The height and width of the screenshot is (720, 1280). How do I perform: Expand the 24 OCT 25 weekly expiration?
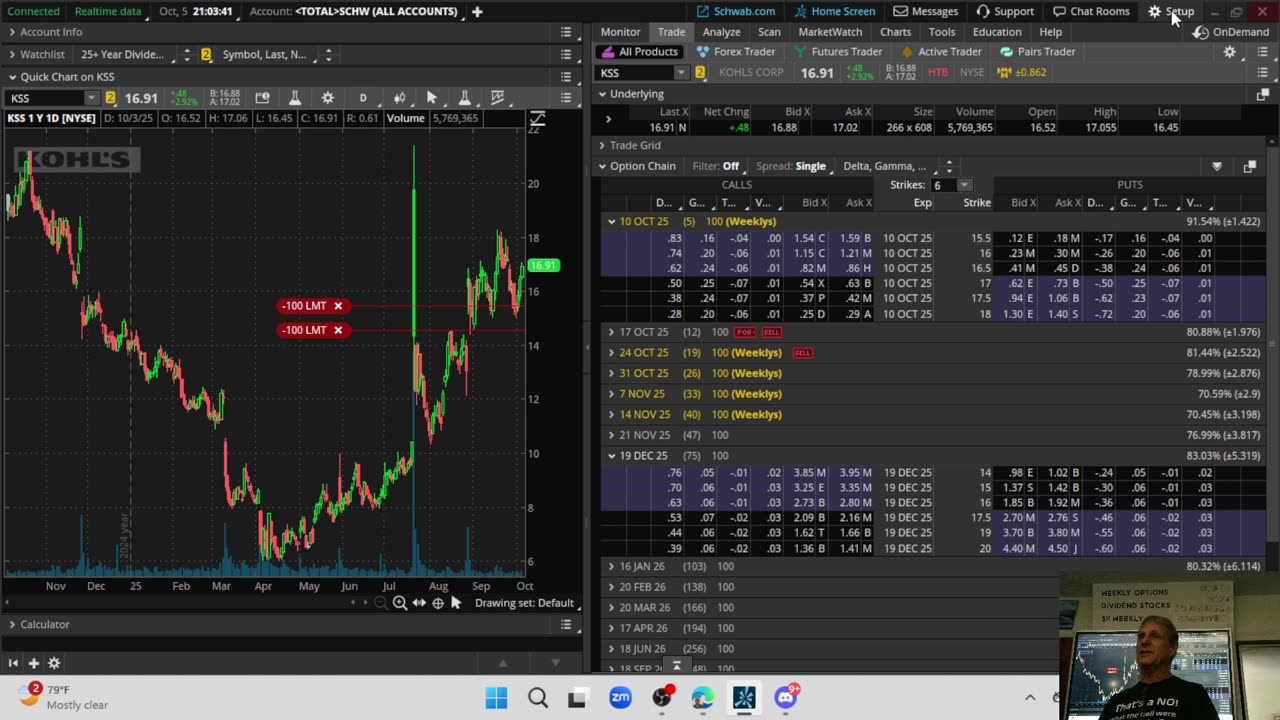coord(611,353)
